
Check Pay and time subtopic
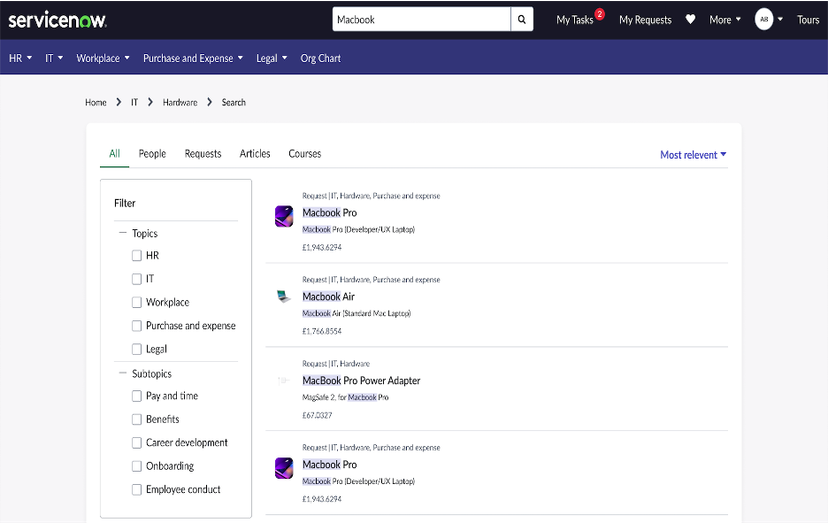(x=137, y=396)
